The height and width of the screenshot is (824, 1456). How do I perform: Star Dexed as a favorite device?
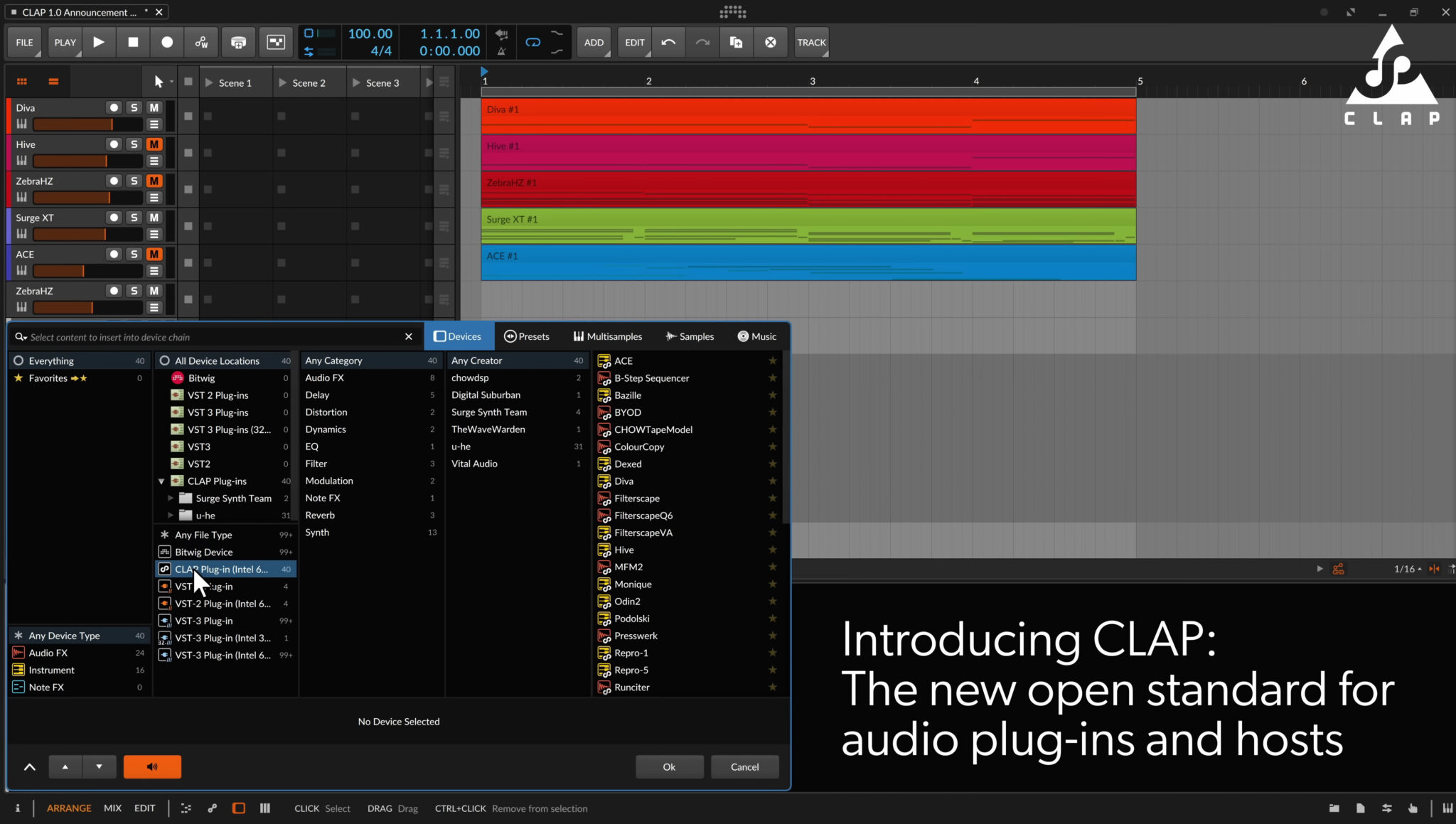773,464
